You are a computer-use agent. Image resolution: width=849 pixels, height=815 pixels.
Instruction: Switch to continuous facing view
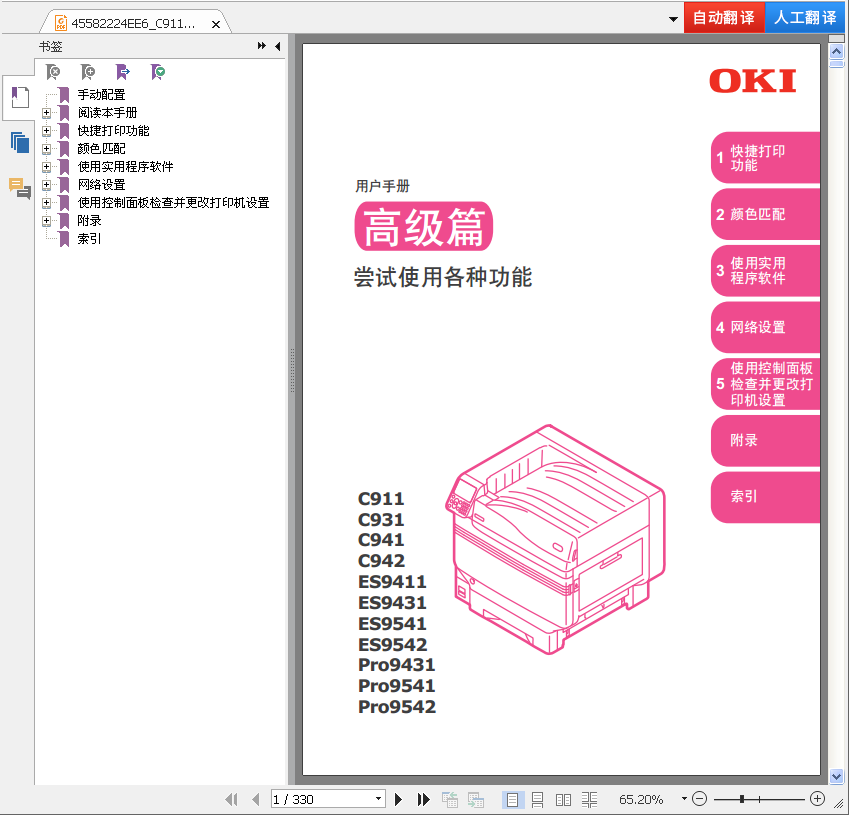click(590, 799)
